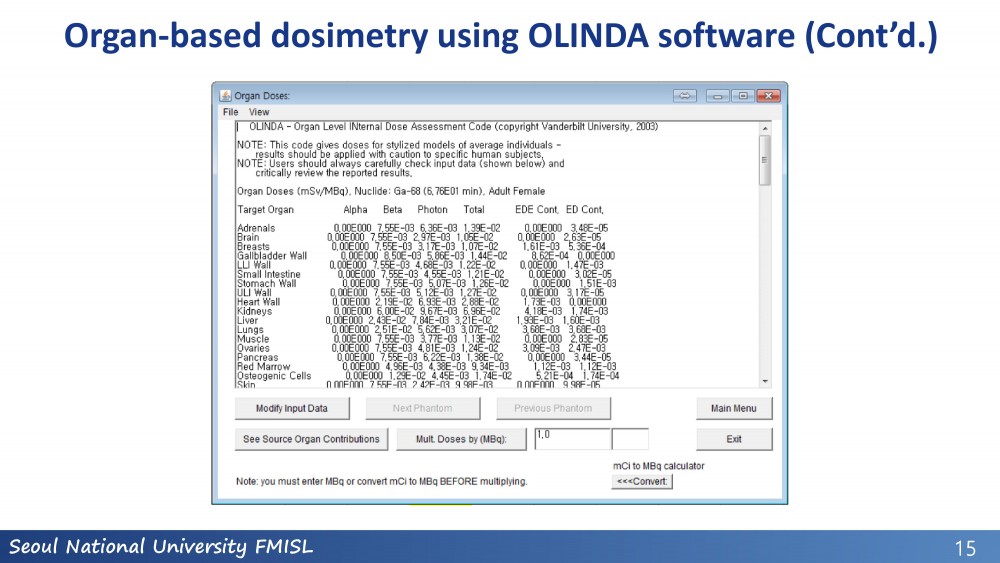The image size is (1000, 563).
Task: Click the Liver row label
Action: pyautogui.click(x=247, y=320)
